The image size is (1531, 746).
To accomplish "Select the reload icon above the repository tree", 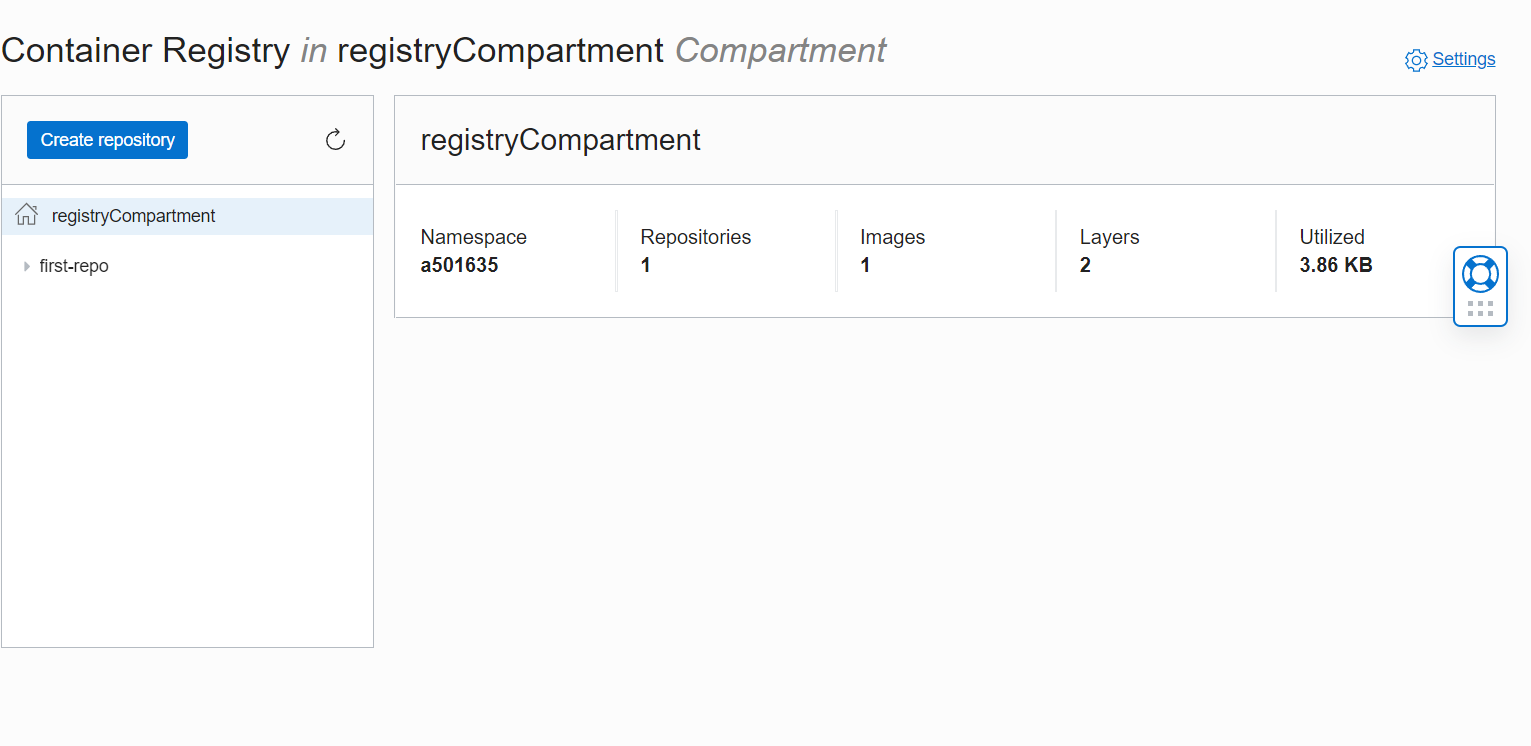I will click(x=335, y=140).
